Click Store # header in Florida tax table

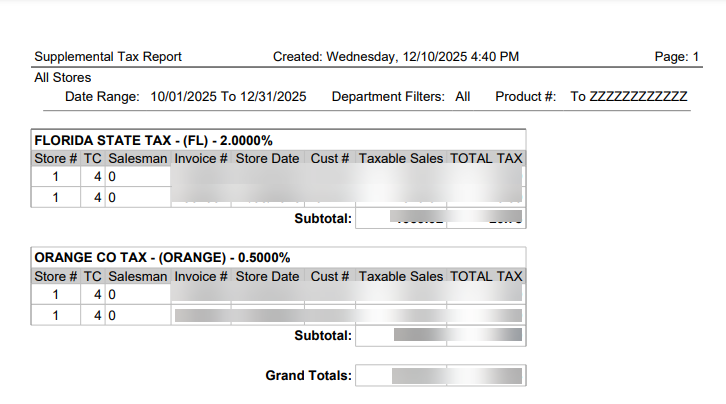[x=56, y=159]
